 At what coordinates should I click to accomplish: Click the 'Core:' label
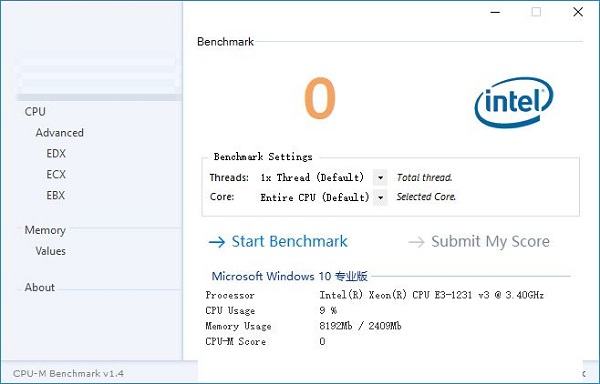222,197
